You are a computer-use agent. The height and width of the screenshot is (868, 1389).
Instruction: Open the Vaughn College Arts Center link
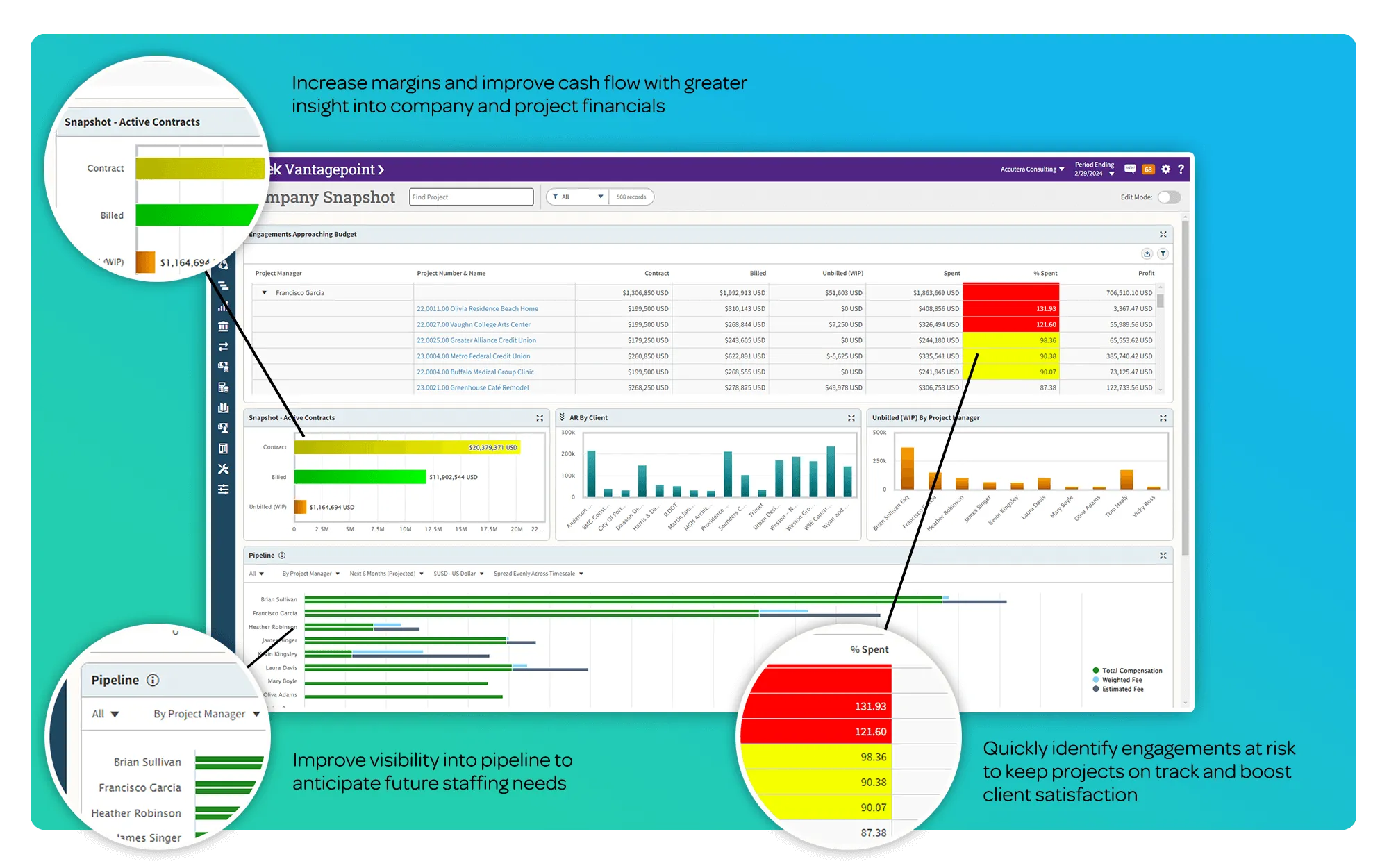tap(473, 325)
